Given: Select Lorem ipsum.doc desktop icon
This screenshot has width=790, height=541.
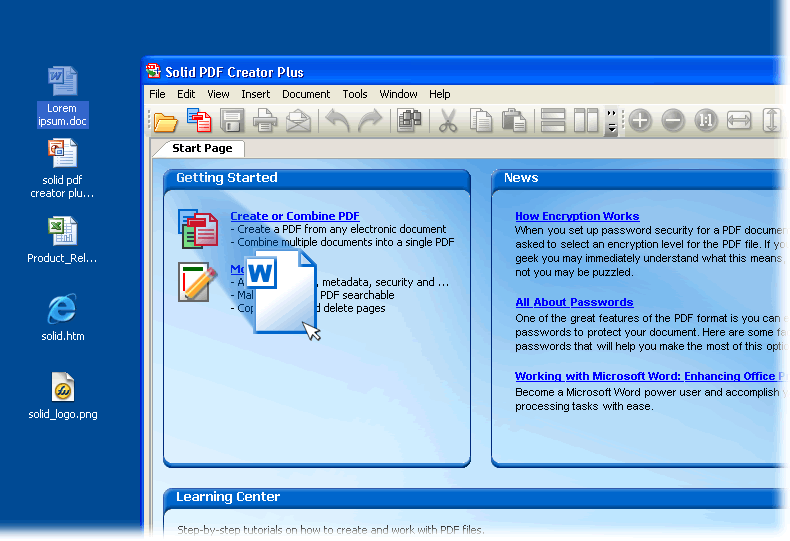Looking at the screenshot, I should [62, 96].
